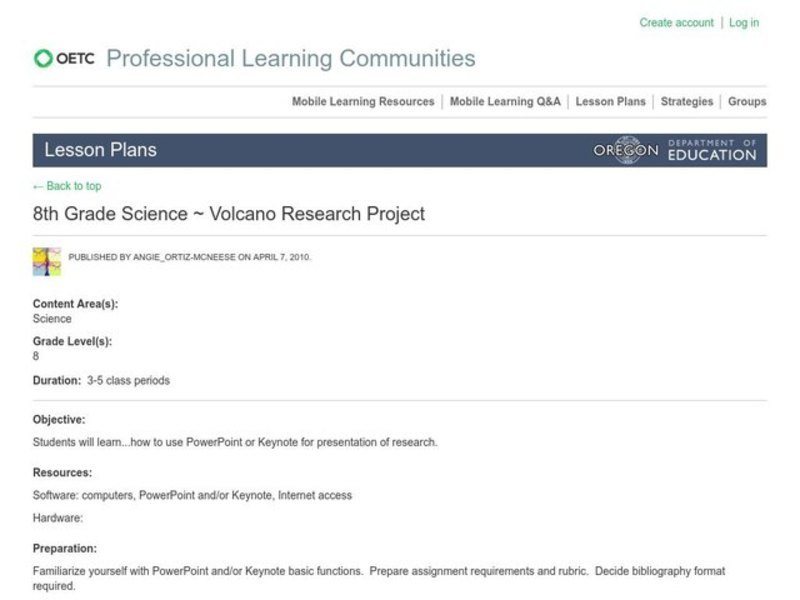Open Mobile Learning Resources
Screen dimensions: 800x600
point(361,101)
